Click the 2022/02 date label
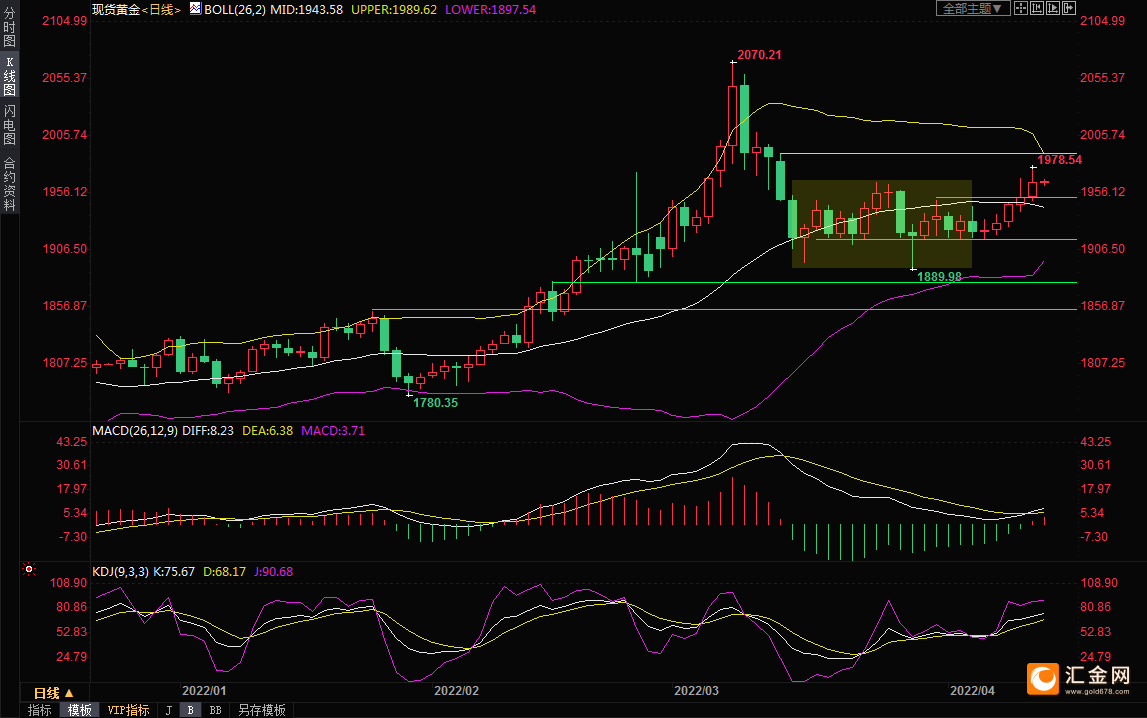This screenshot has height=718, width=1147. (x=456, y=691)
